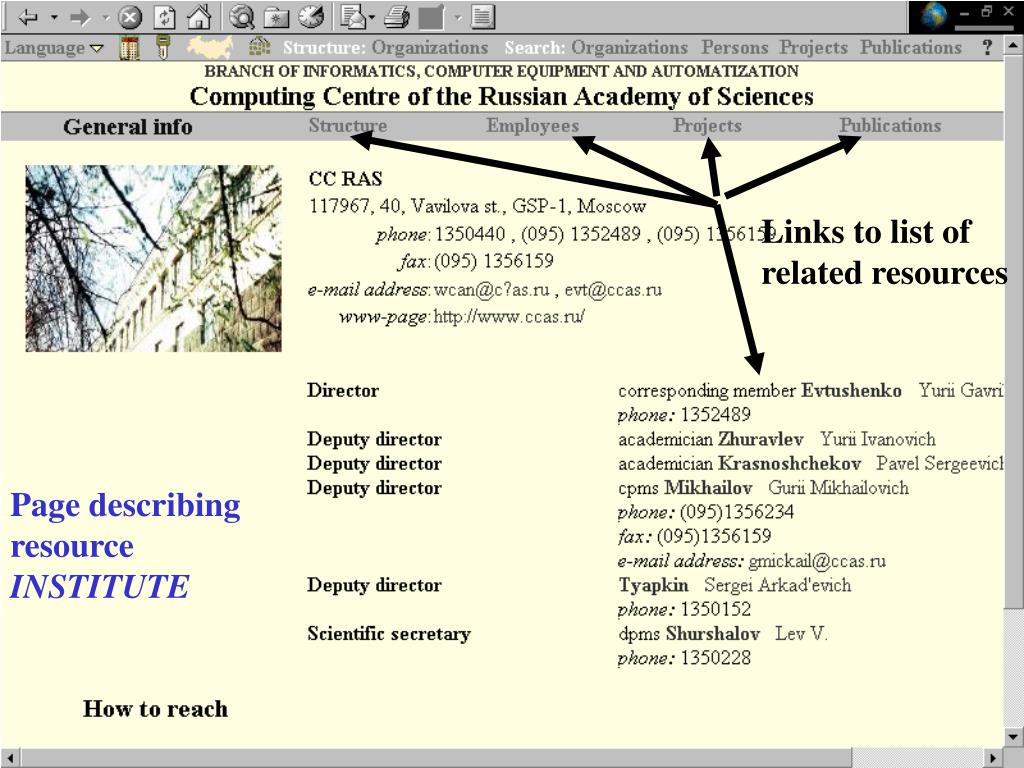Click the key icon in the site toolbar
The width and height of the screenshot is (1024, 768).
click(163, 48)
